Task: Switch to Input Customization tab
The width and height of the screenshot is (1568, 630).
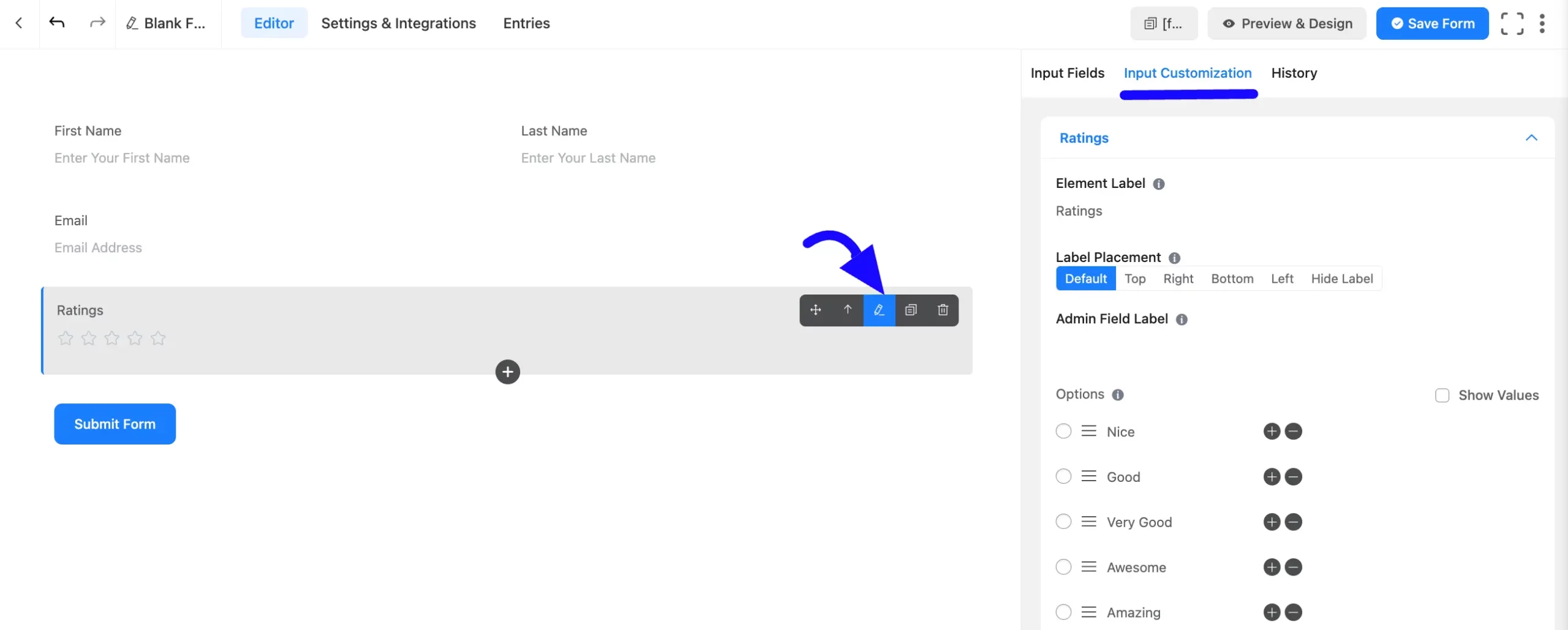Action: tap(1187, 73)
